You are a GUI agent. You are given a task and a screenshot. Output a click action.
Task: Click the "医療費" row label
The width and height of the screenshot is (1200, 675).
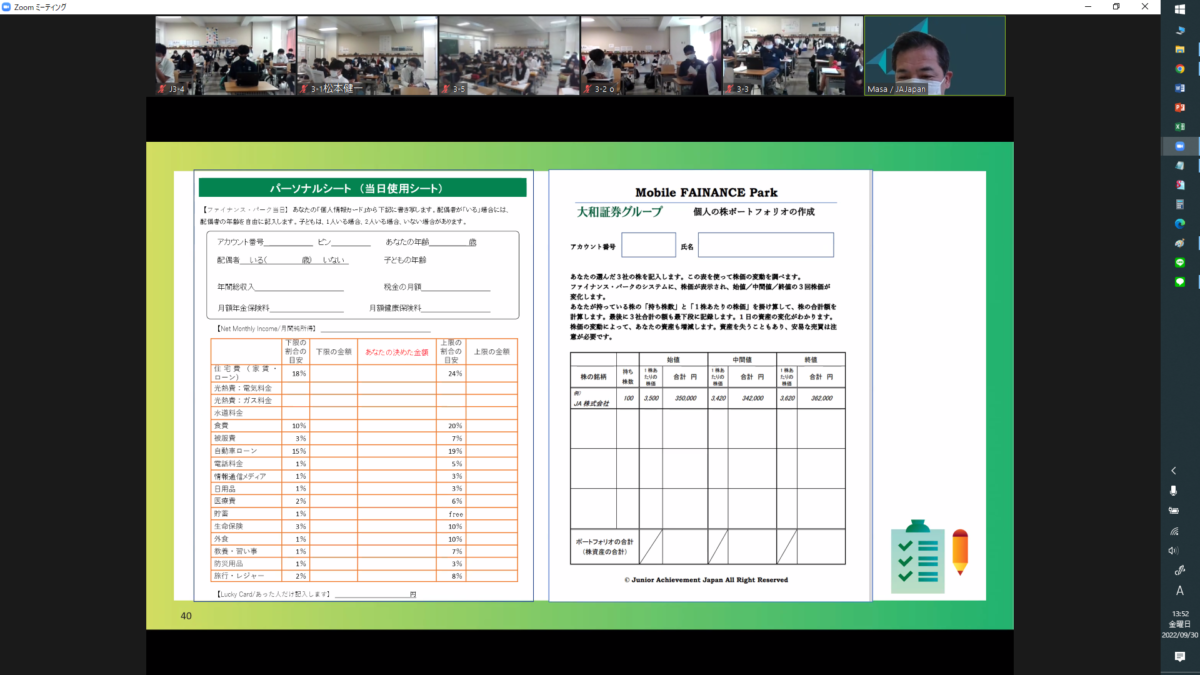[226, 501]
